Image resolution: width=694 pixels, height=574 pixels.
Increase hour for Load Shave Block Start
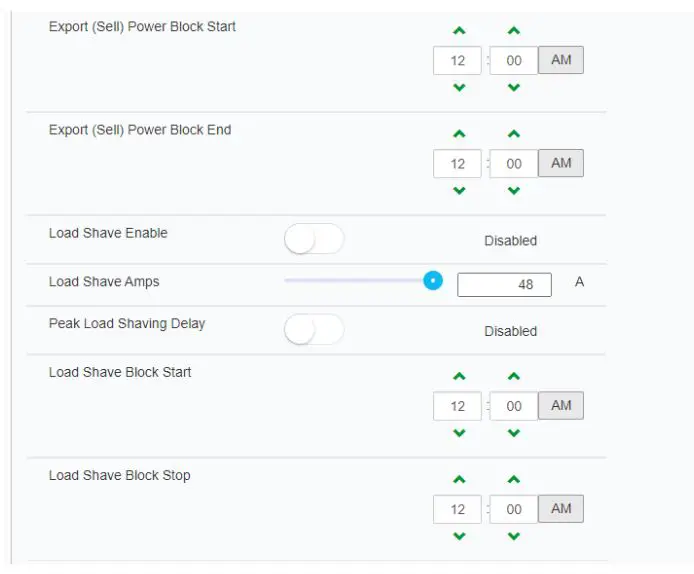coord(459,377)
